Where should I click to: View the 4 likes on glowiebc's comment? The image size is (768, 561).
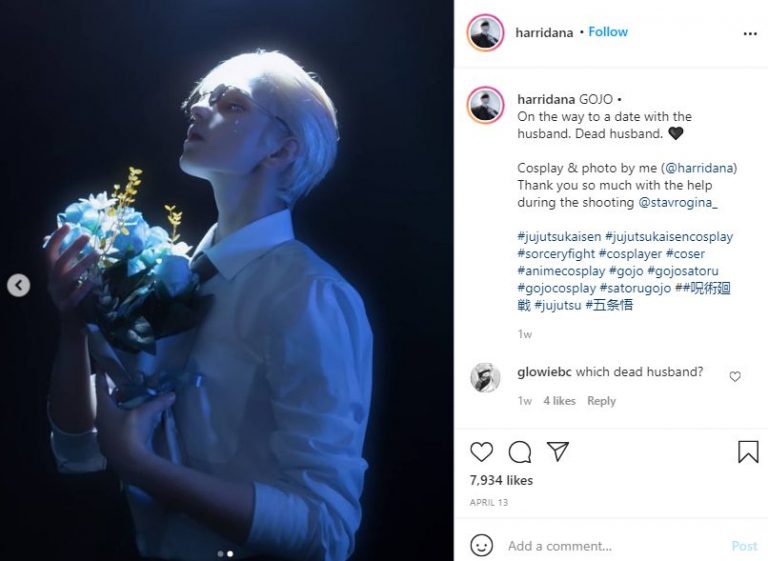coord(559,401)
